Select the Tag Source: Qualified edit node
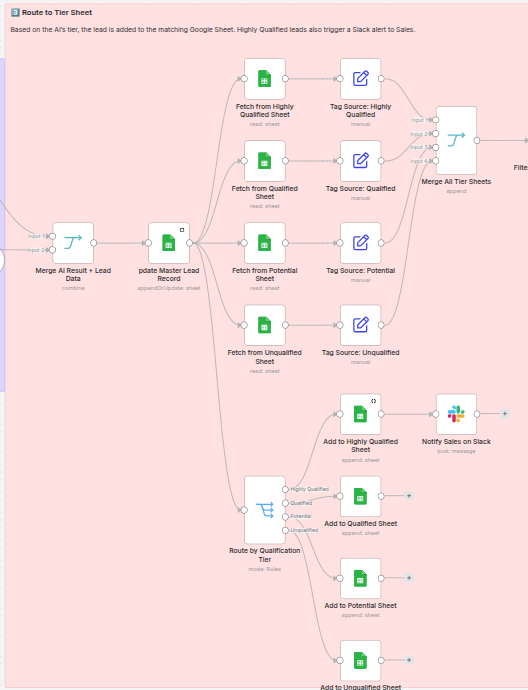The width and height of the screenshot is (528, 690). [x=360, y=161]
